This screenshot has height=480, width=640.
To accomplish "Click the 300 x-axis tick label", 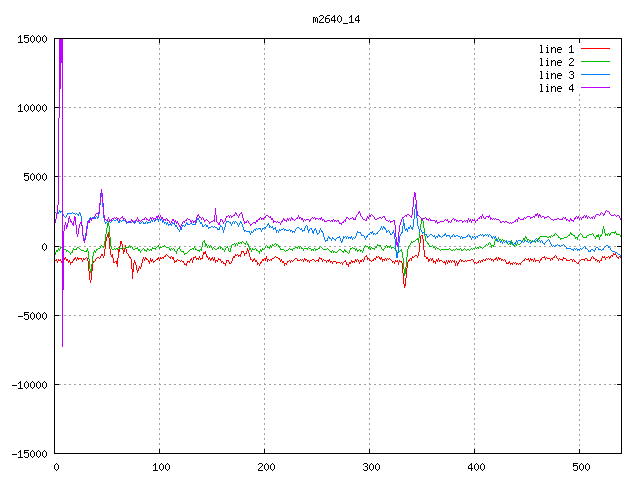I will pyautogui.click(x=369, y=466).
